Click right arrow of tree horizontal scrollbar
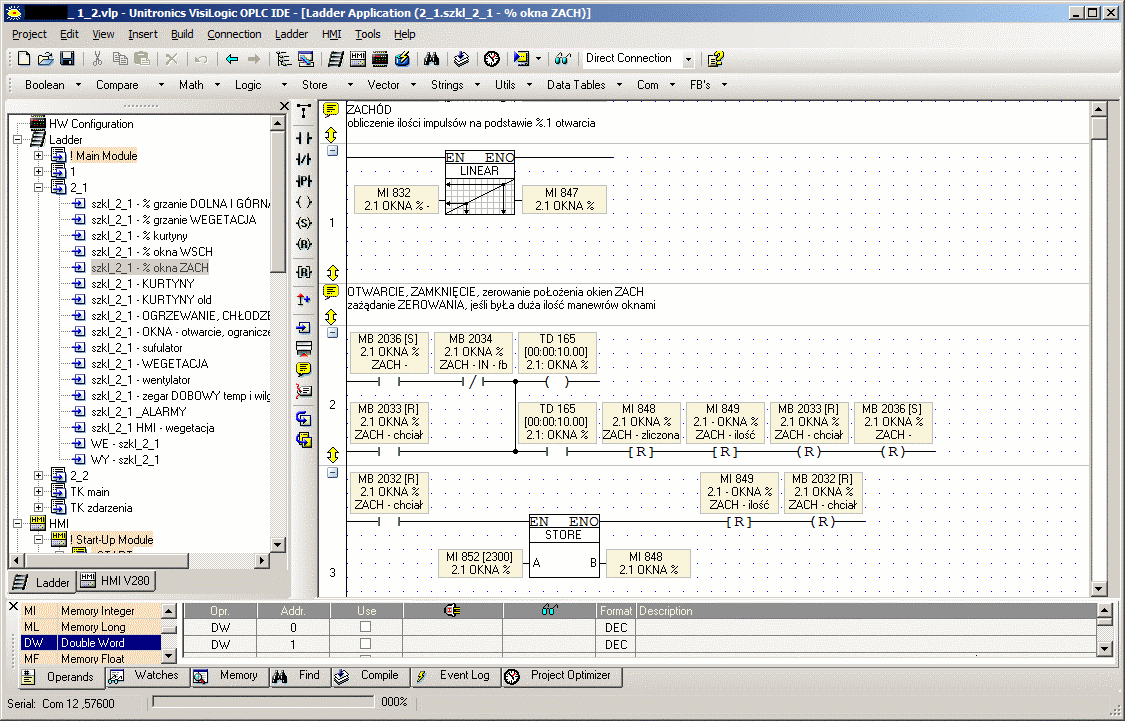This screenshot has width=1125, height=721. point(262,560)
